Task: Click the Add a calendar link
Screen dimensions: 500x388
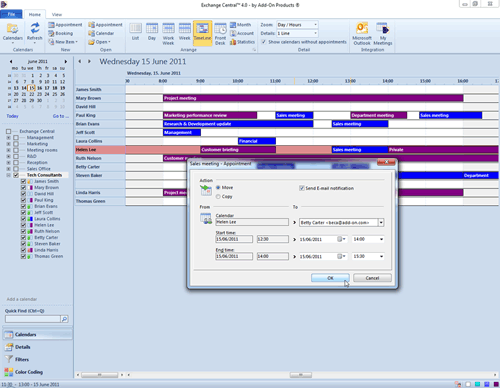Action: [x=22, y=299]
